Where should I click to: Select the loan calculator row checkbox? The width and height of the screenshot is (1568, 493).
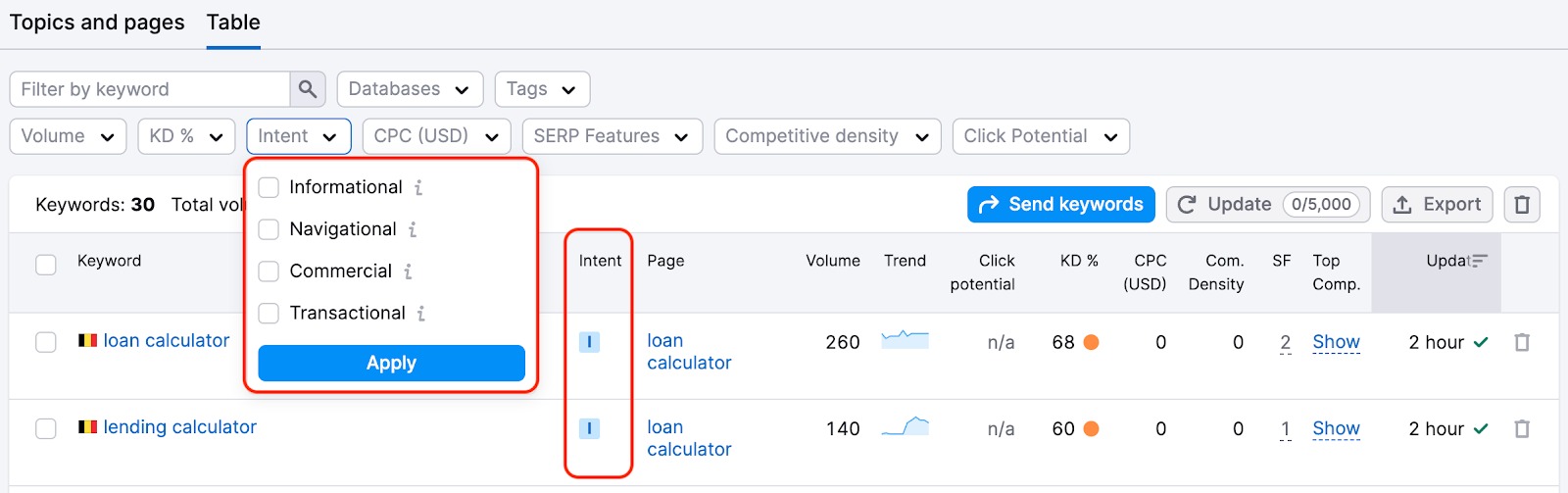[46, 342]
